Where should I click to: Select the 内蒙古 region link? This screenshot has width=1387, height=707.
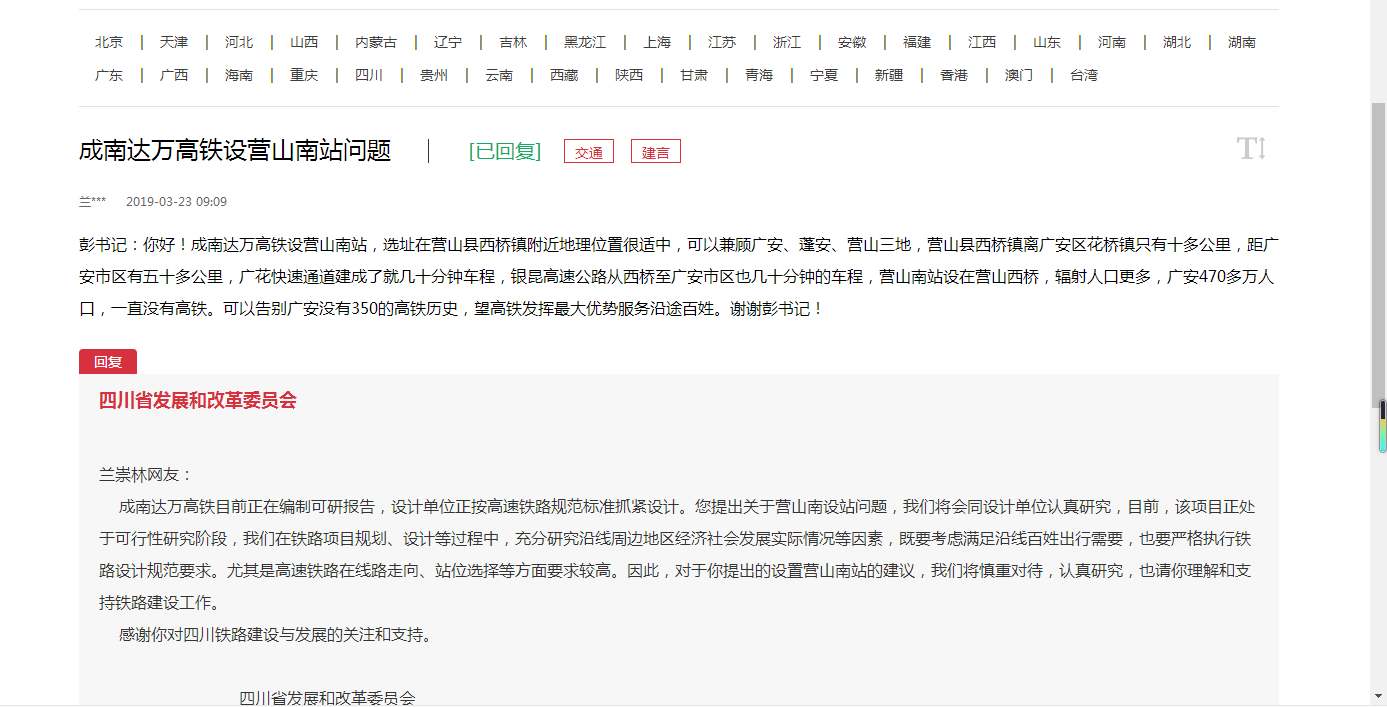click(376, 42)
